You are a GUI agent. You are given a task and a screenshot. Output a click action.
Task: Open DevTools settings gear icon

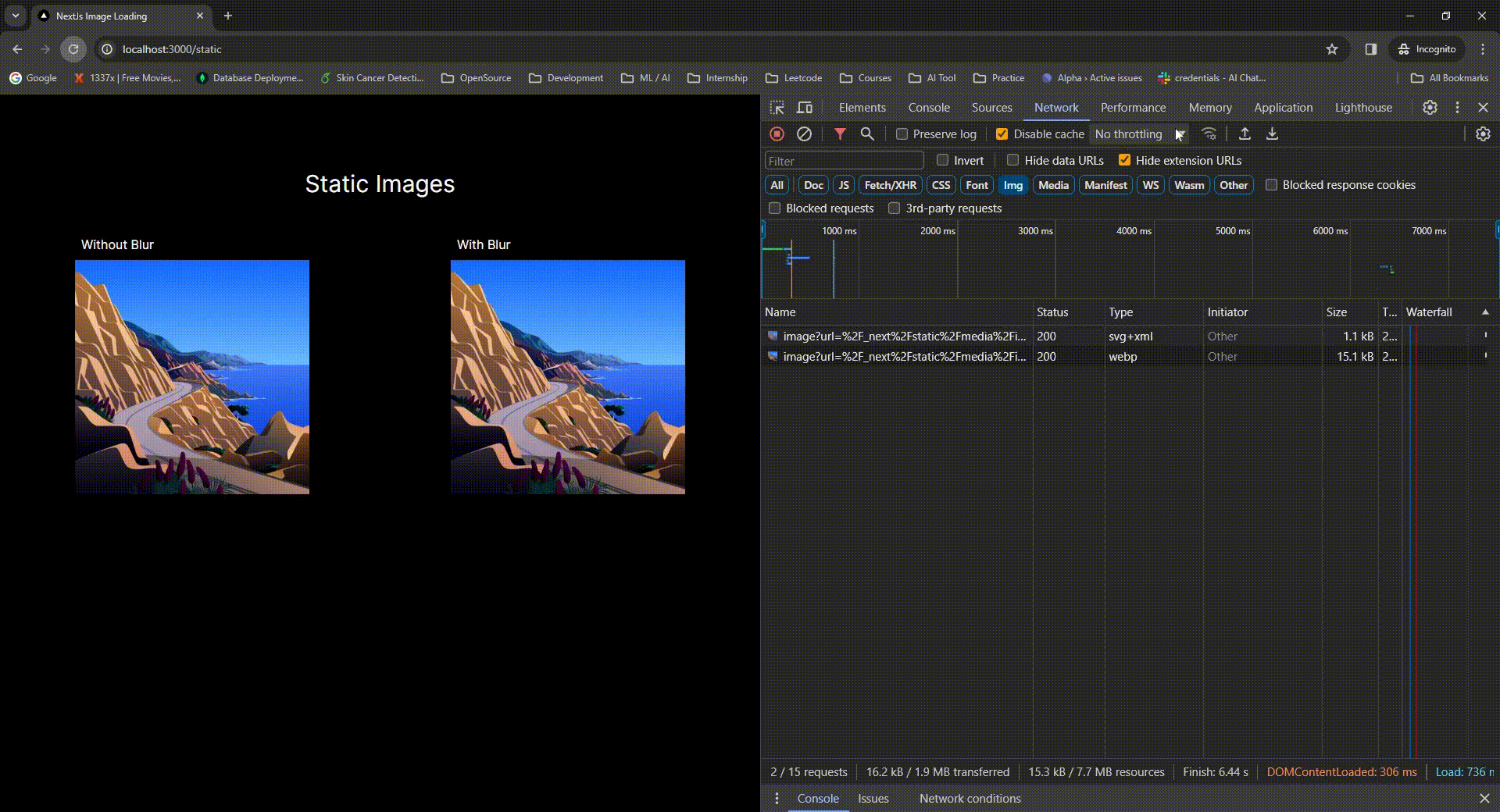coord(1430,108)
